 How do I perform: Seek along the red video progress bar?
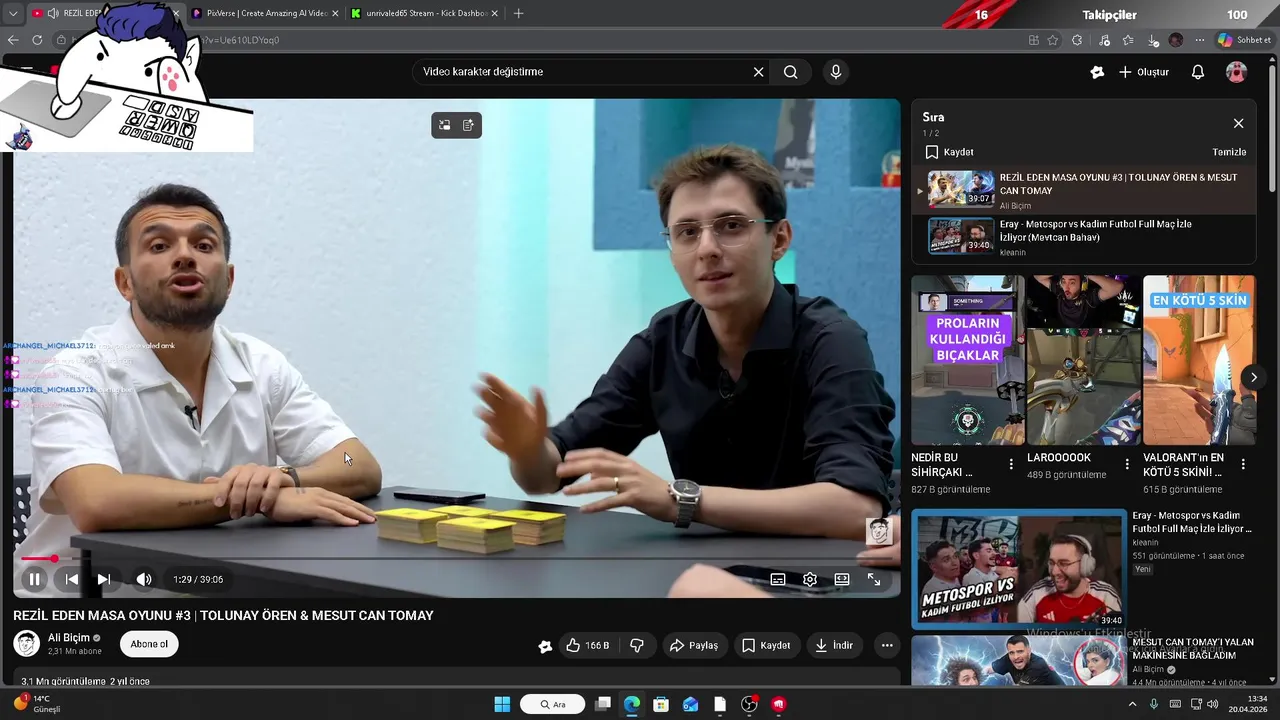(457, 558)
